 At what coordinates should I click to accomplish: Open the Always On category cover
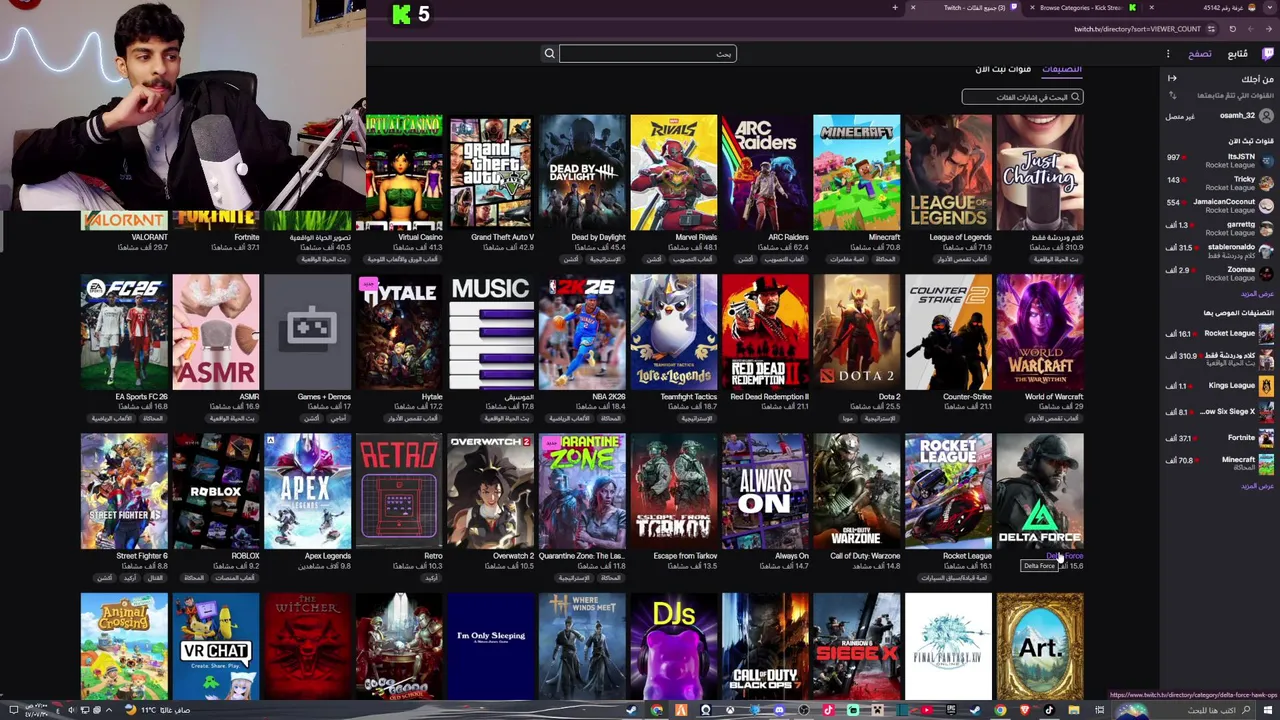[x=765, y=491]
